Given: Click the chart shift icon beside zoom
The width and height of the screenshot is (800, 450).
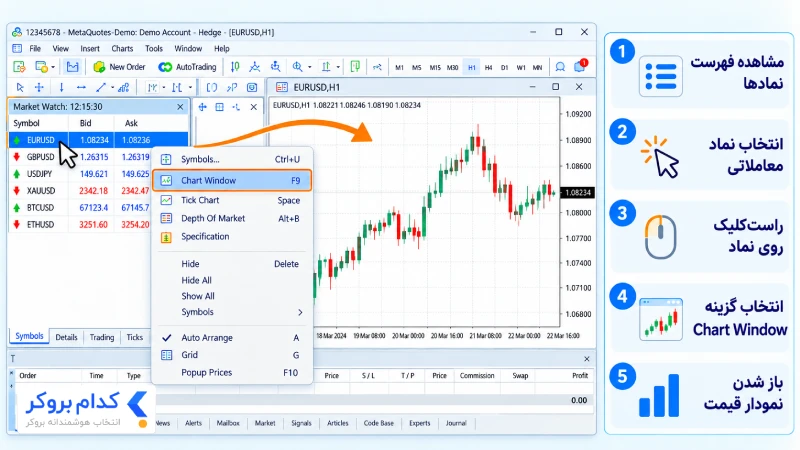Looking at the screenshot, I should click(326, 67).
